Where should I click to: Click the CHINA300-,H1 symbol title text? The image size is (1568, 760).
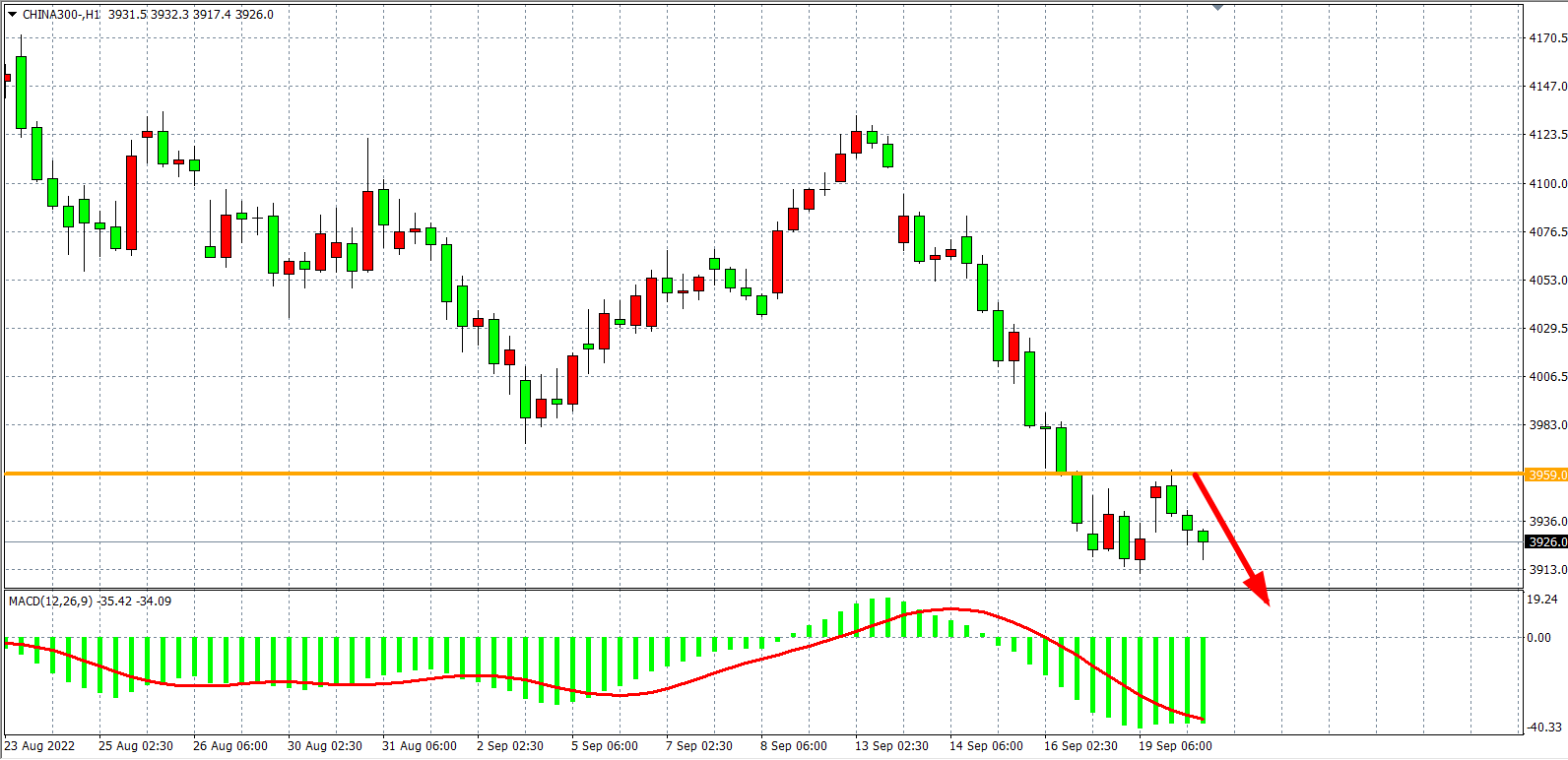coord(61,15)
